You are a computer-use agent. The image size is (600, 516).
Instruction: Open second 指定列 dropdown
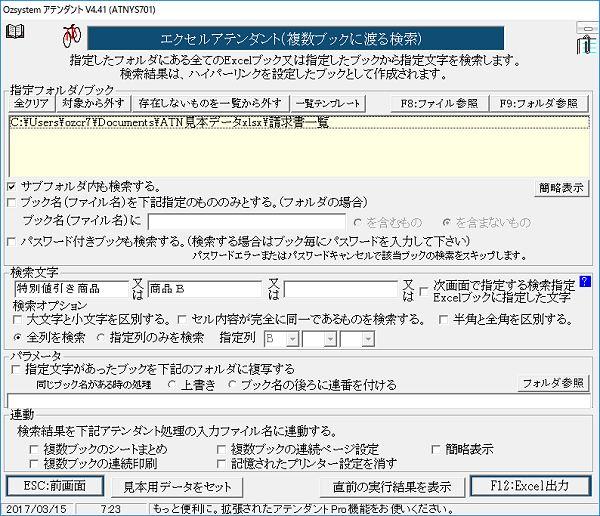tap(330, 339)
